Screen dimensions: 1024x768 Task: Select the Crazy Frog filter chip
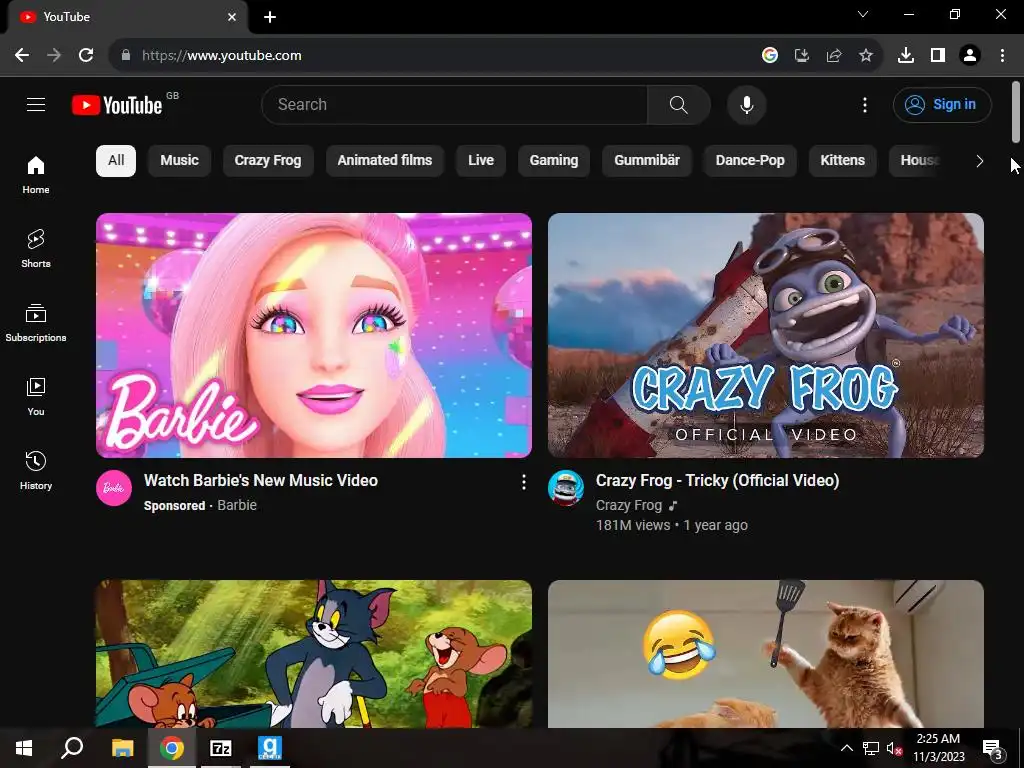tap(268, 161)
